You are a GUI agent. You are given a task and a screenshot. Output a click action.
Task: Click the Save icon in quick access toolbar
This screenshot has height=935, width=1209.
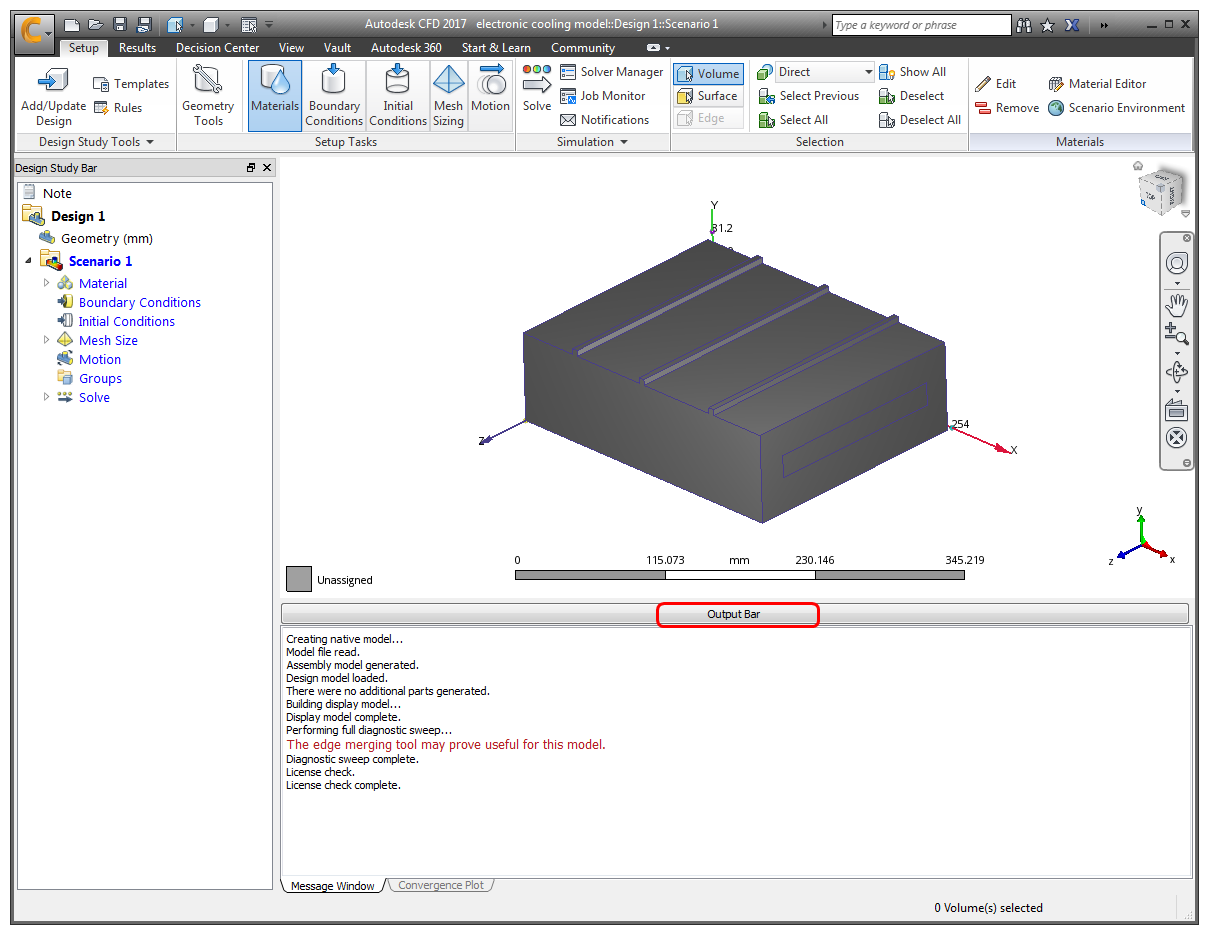[x=120, y=24]
